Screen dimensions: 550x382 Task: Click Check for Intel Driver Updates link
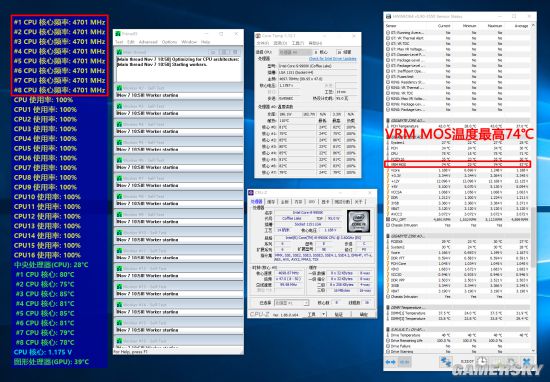point(333,59)
